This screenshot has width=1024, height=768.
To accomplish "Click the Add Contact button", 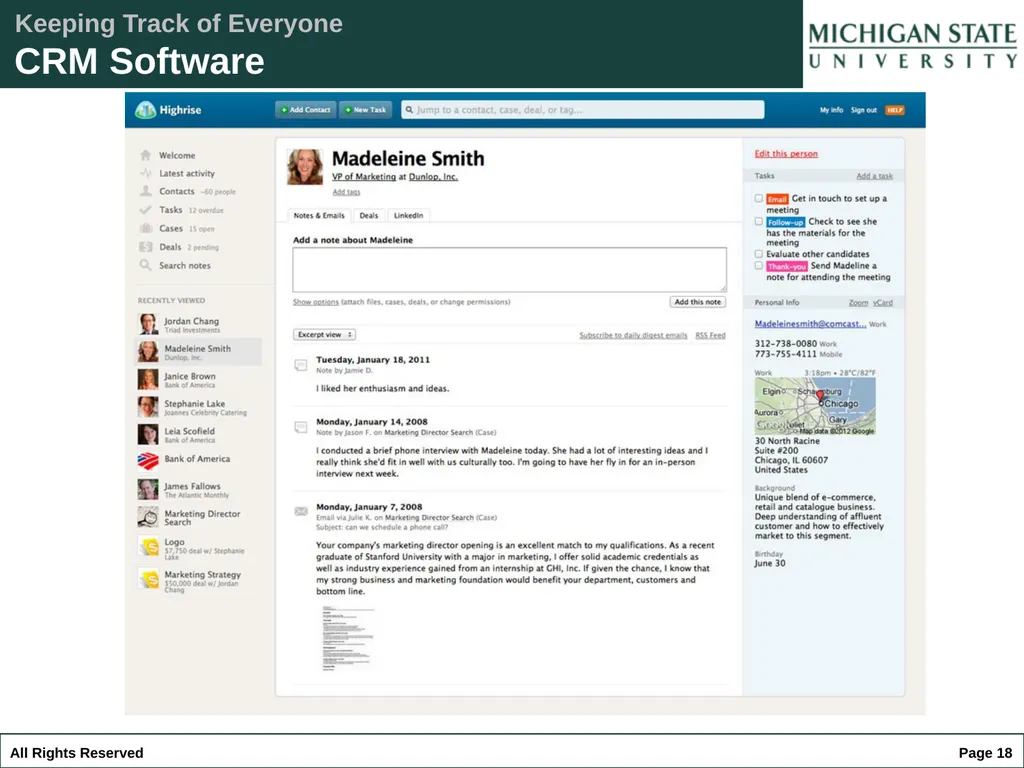I will [x=306, y=110].
